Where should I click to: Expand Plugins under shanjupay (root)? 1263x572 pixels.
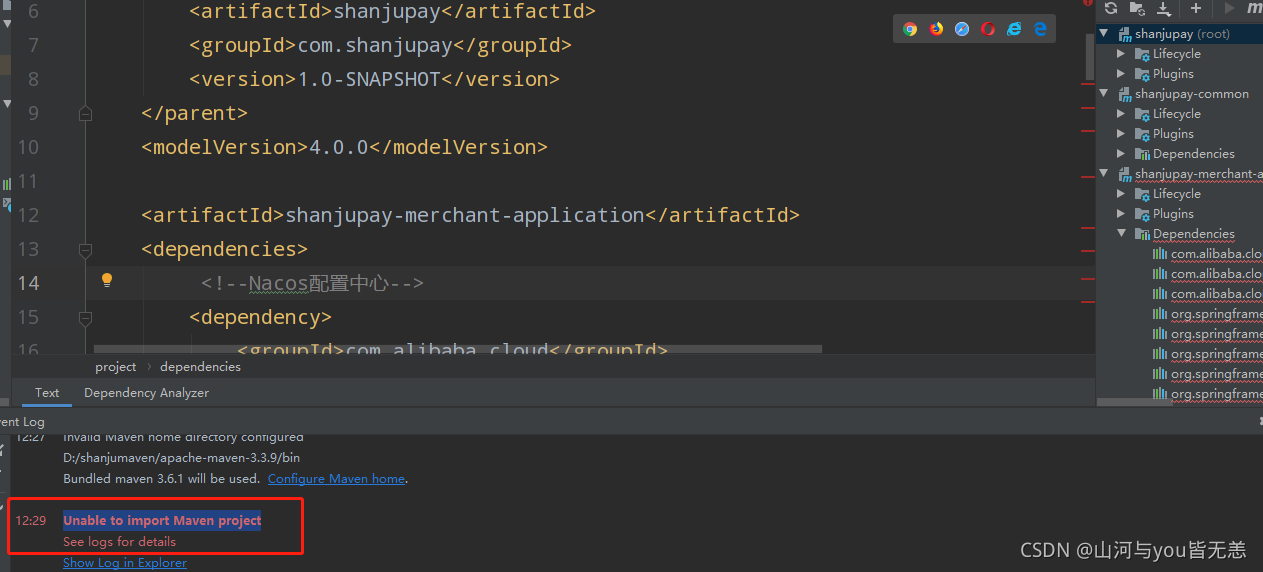click(x=1121, y=74)
